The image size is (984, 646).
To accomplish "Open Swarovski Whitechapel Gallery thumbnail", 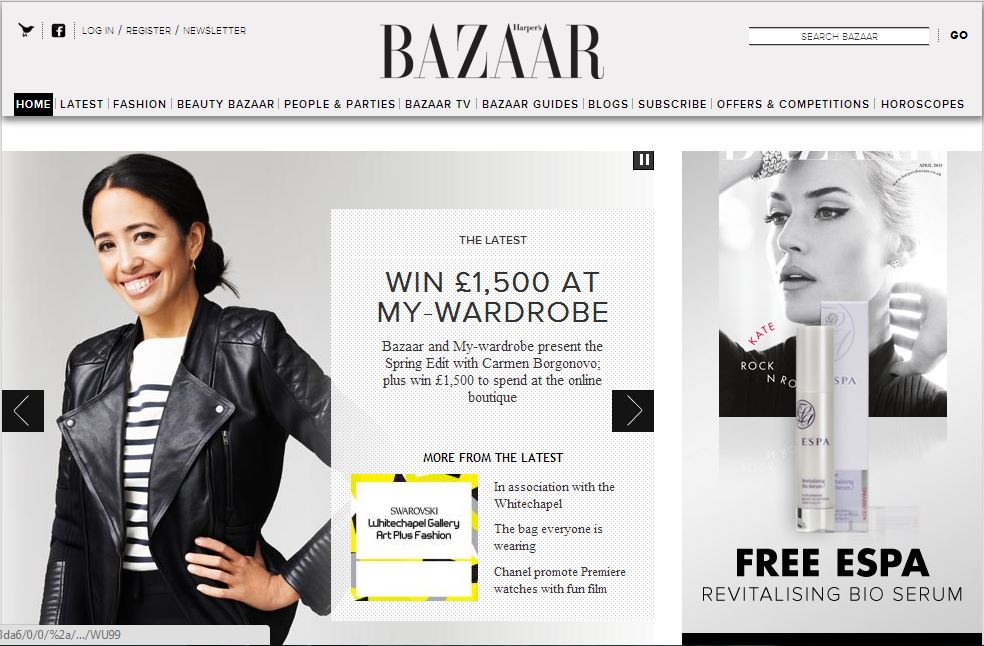I will click(414, 537).
